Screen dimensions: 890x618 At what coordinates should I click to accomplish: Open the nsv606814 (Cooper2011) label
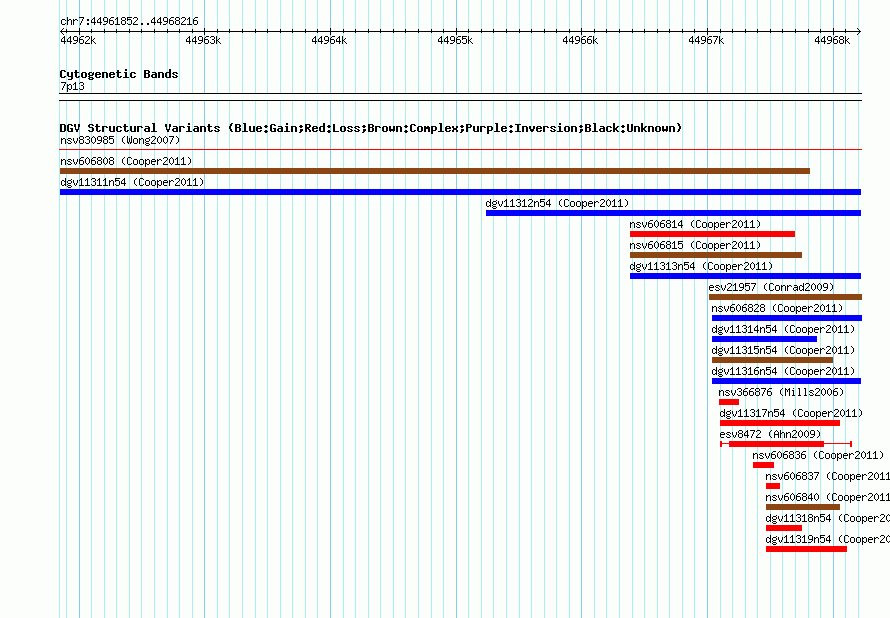[695, 224]
